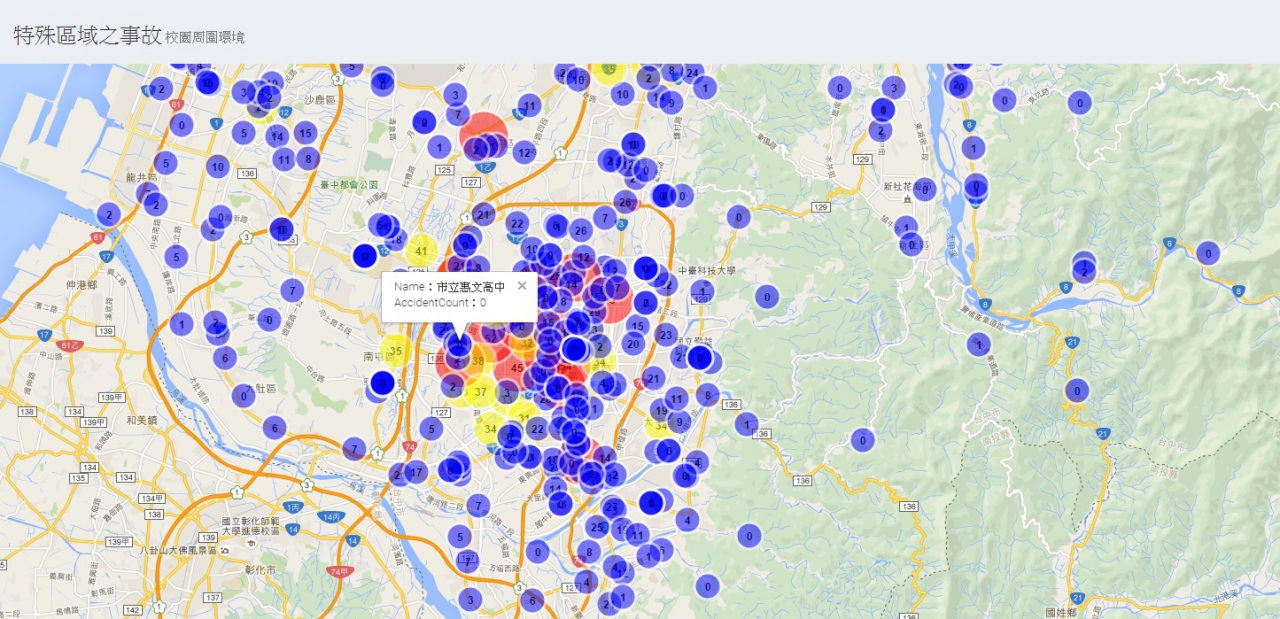The width and height of the screenshot is (1280, 619).
Task: Open marker 8 left of Route 136 sign
Action: pos(707,395)
